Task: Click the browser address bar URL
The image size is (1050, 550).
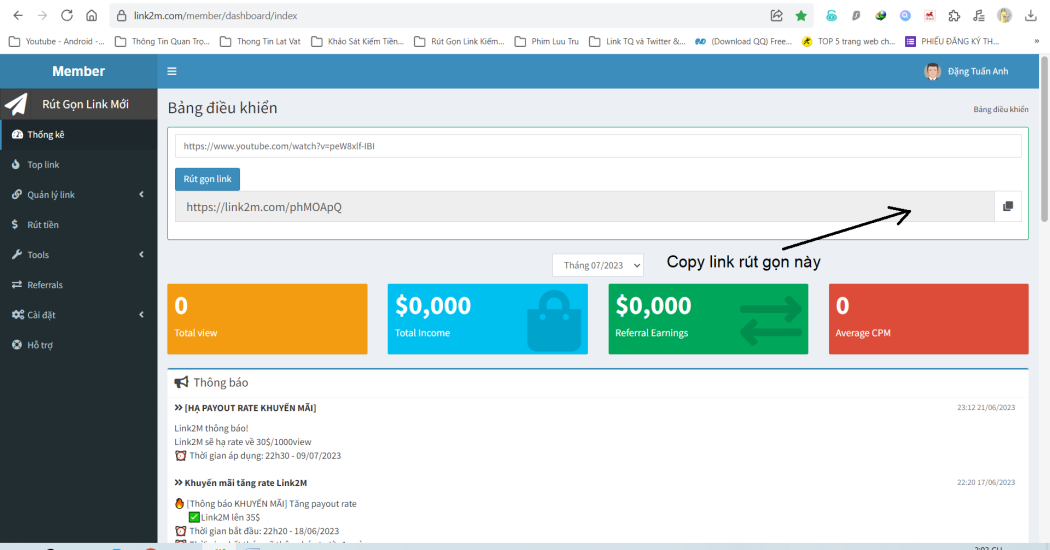Action: tap(215, 15)
